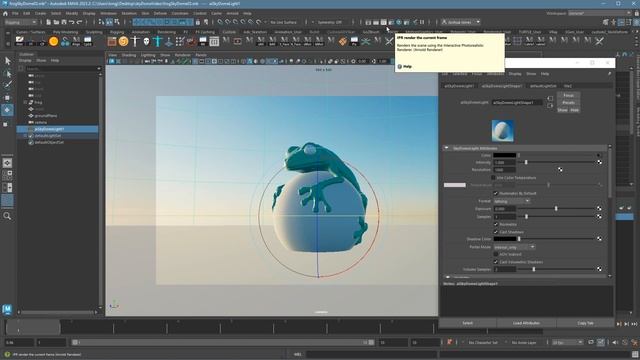Viewport: 640px width, 360px height.
Task: Select the single-pane layout icon
Action: pyautogui.click(x=7, y=163)
